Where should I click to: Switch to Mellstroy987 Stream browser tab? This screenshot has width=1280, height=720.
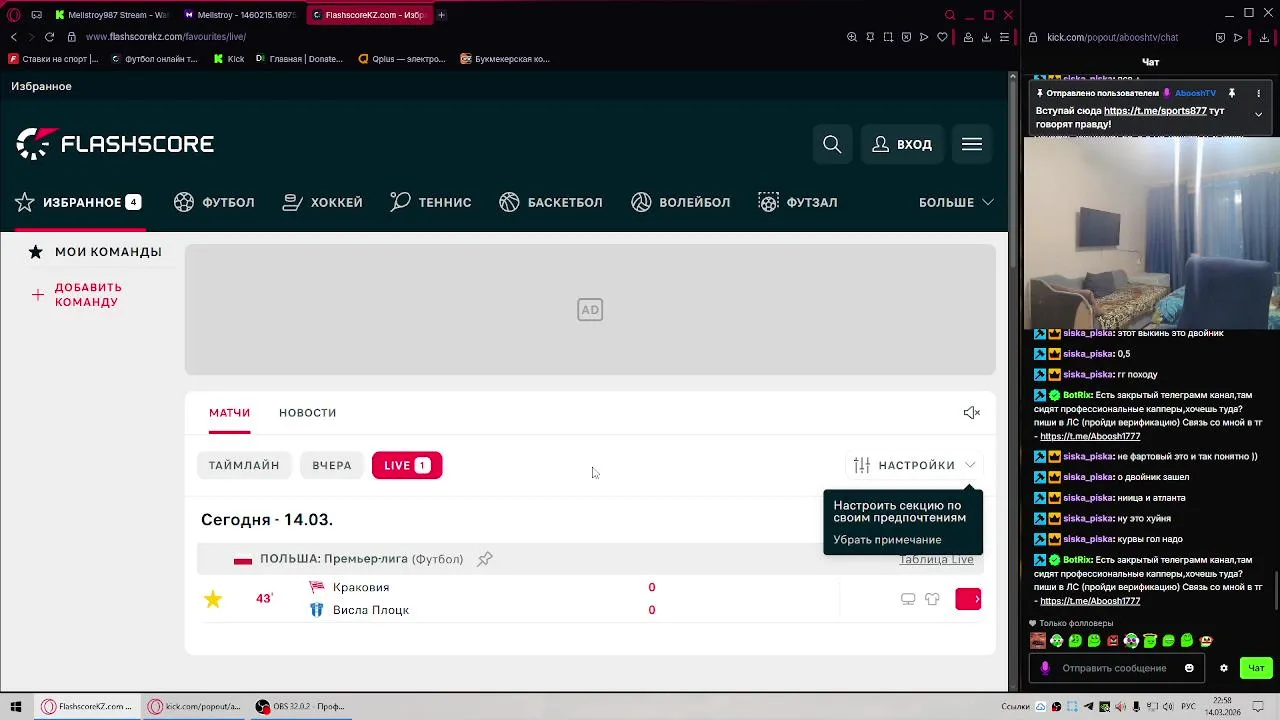point(112,15)
